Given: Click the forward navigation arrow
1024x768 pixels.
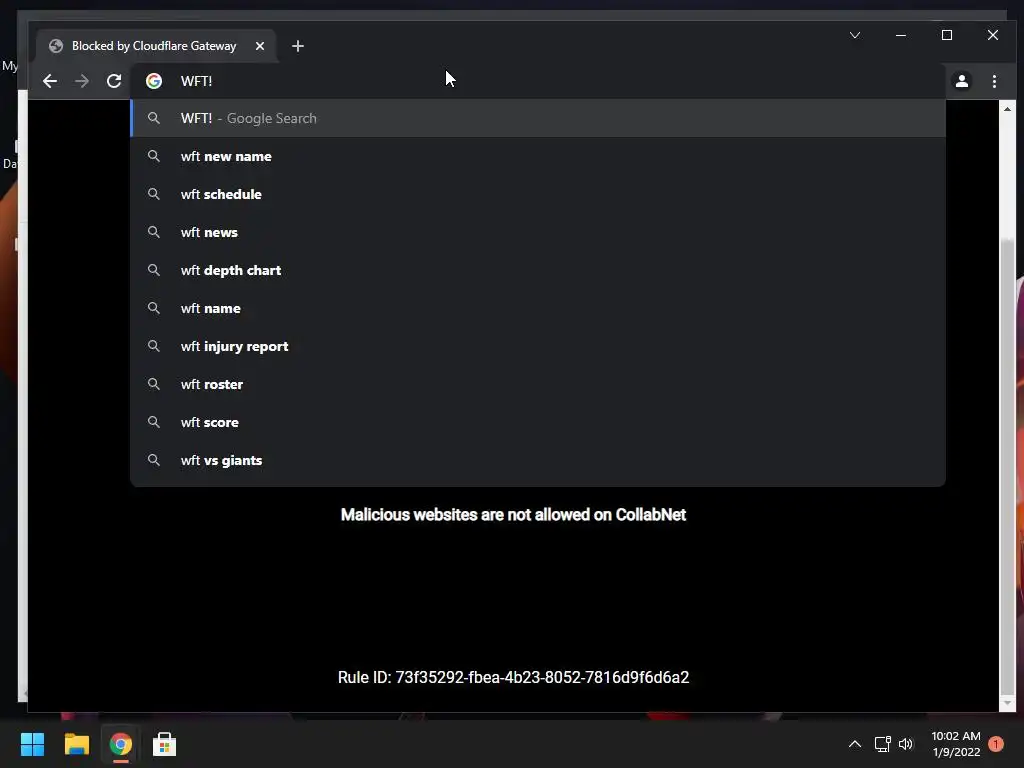Looking at the screenshot, I should [x=82, y=81].
